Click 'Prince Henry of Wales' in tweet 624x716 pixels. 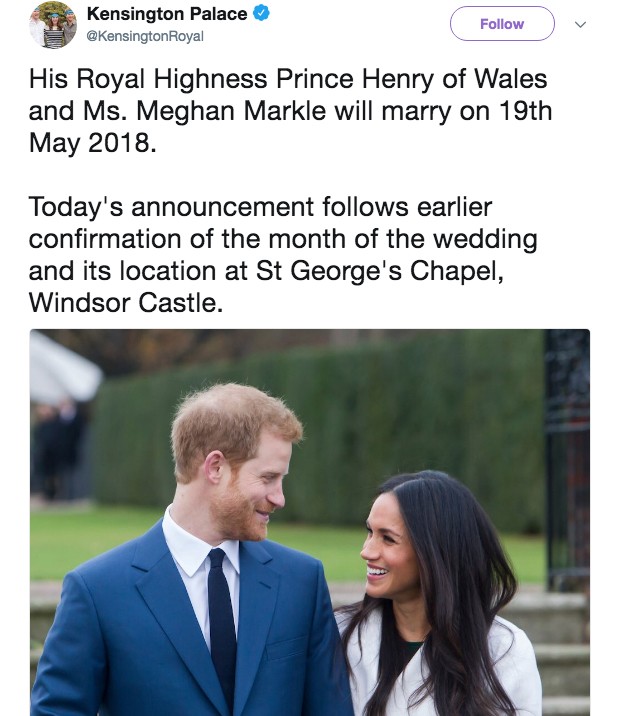pyautogui.click(x=411, y=79)
